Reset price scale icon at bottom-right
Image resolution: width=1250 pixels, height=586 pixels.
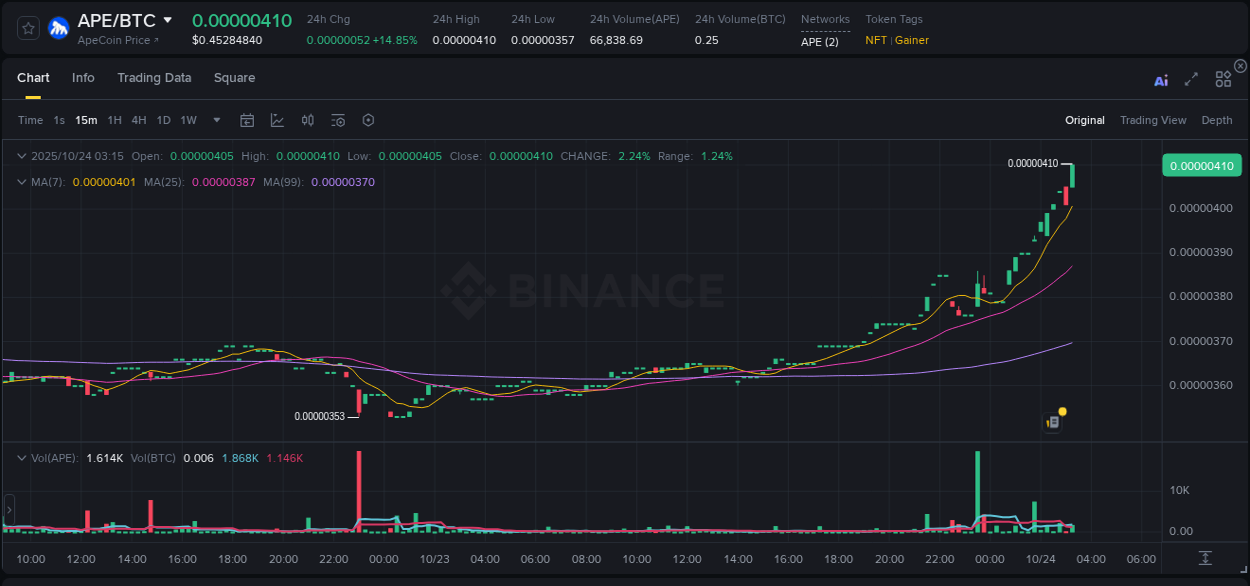(1205, 557)
